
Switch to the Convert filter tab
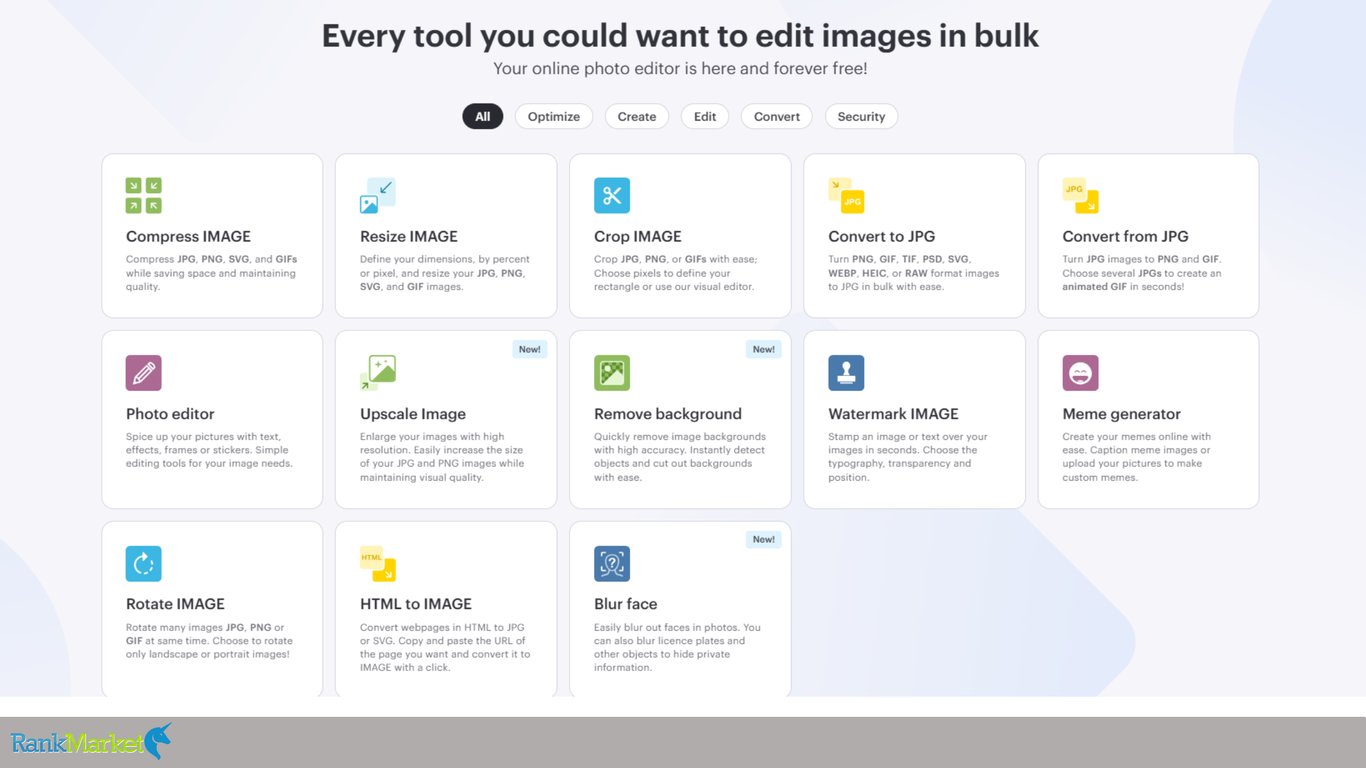tap(777, 117)
